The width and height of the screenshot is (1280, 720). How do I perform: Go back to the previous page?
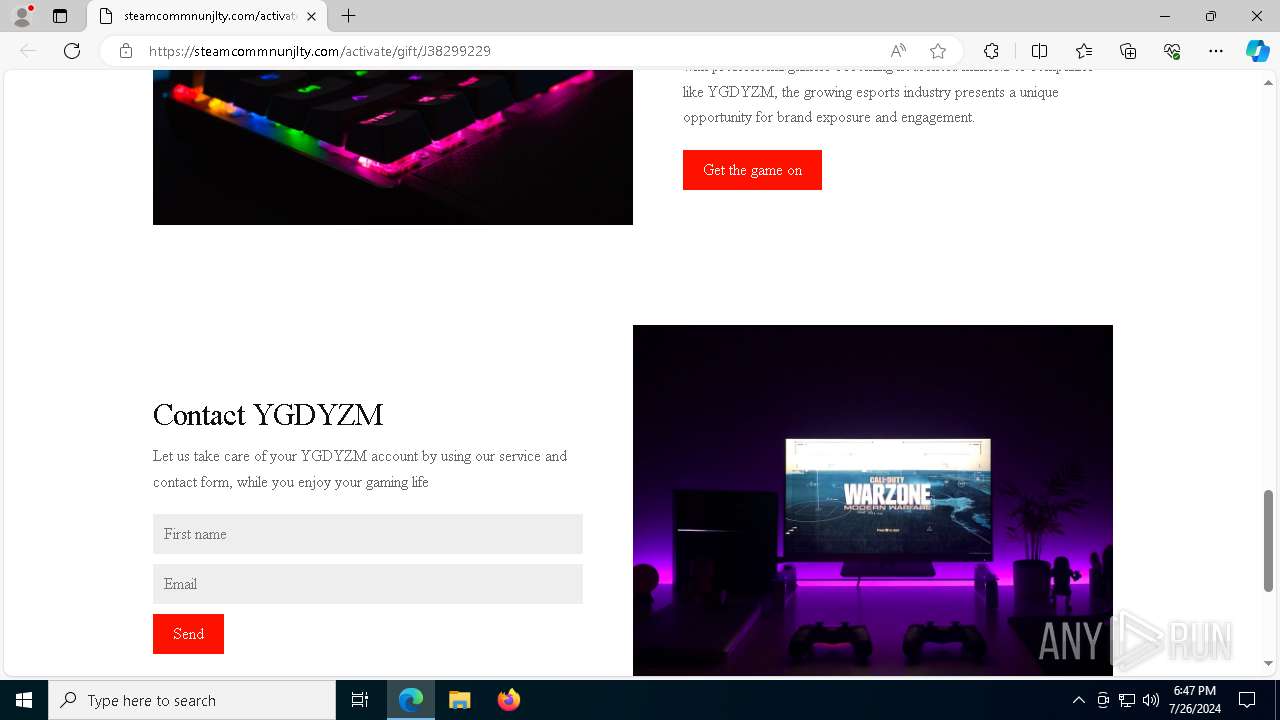(28, 51)
